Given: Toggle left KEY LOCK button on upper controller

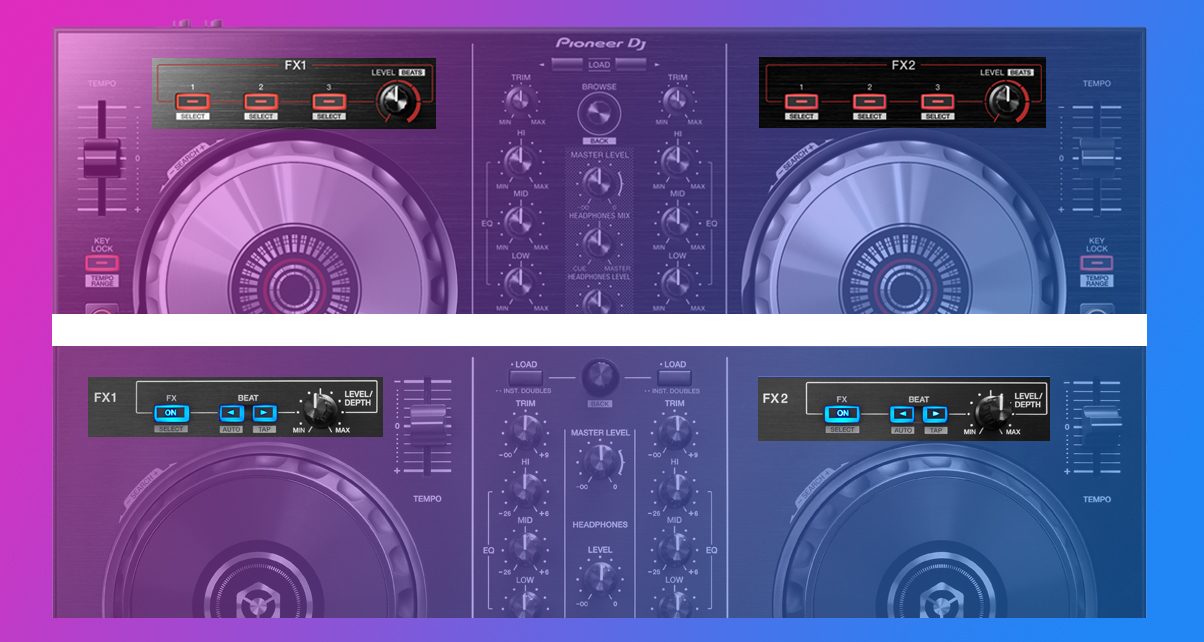Looking at the screenshot, I should point(102,263).
